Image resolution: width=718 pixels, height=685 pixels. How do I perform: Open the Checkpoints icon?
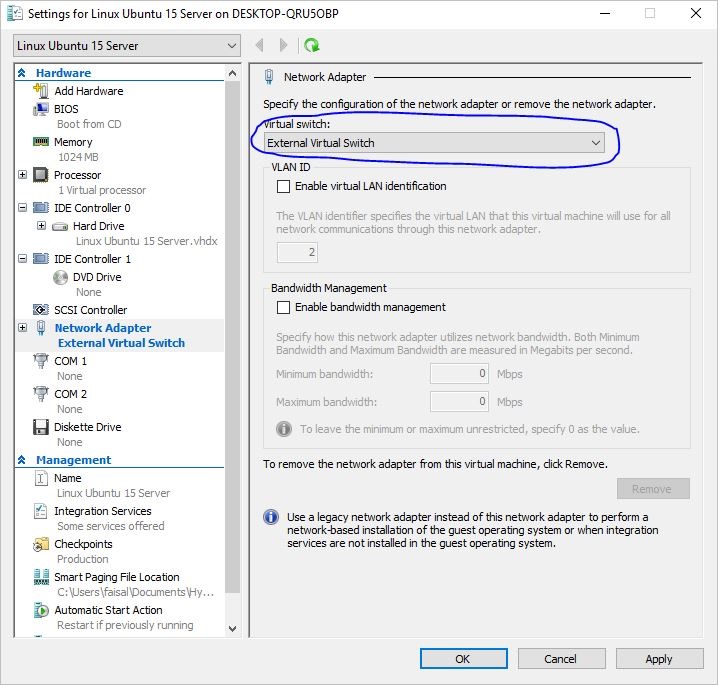[41, 544]
